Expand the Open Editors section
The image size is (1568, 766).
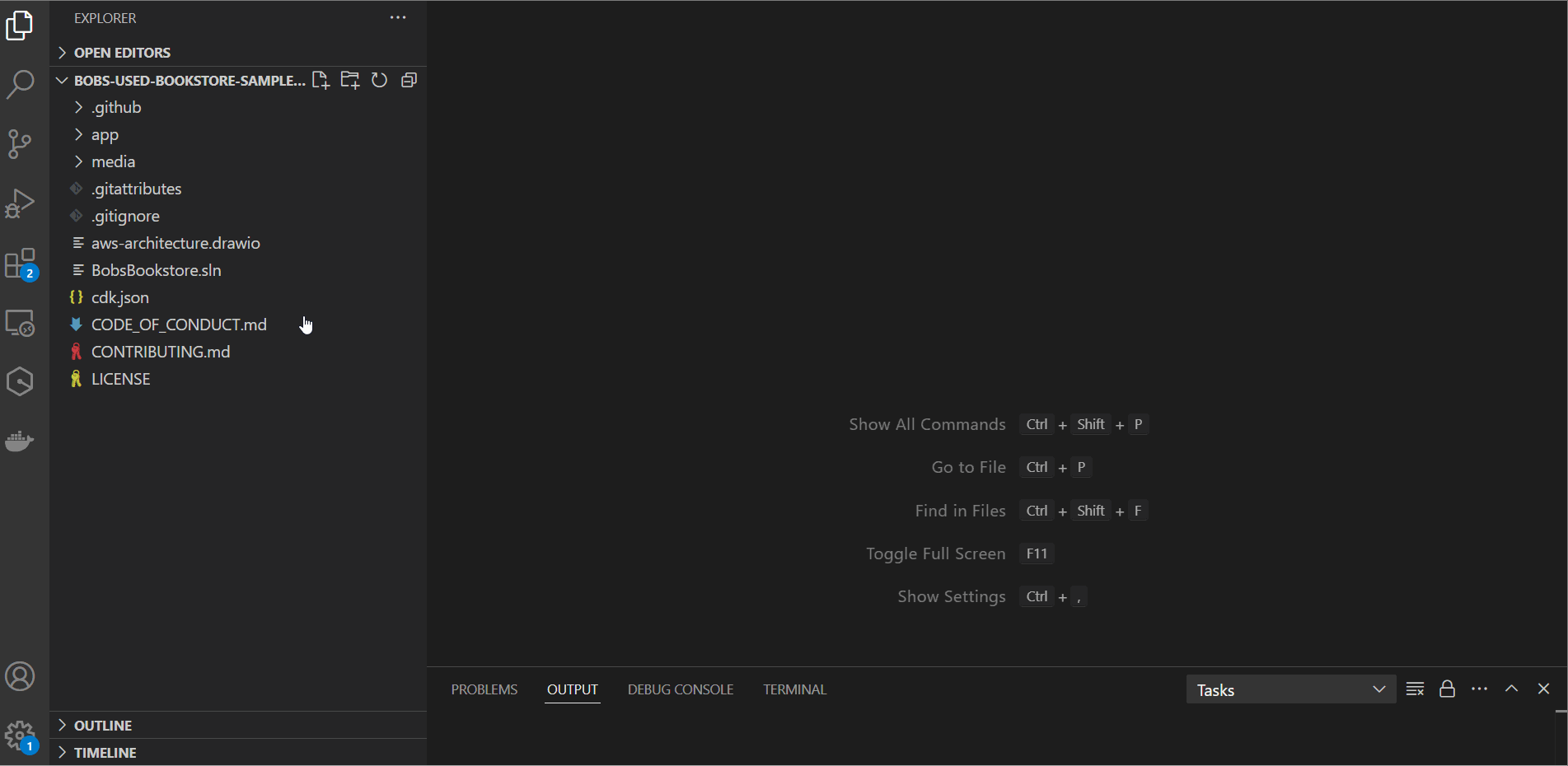[x=122, y=52]
